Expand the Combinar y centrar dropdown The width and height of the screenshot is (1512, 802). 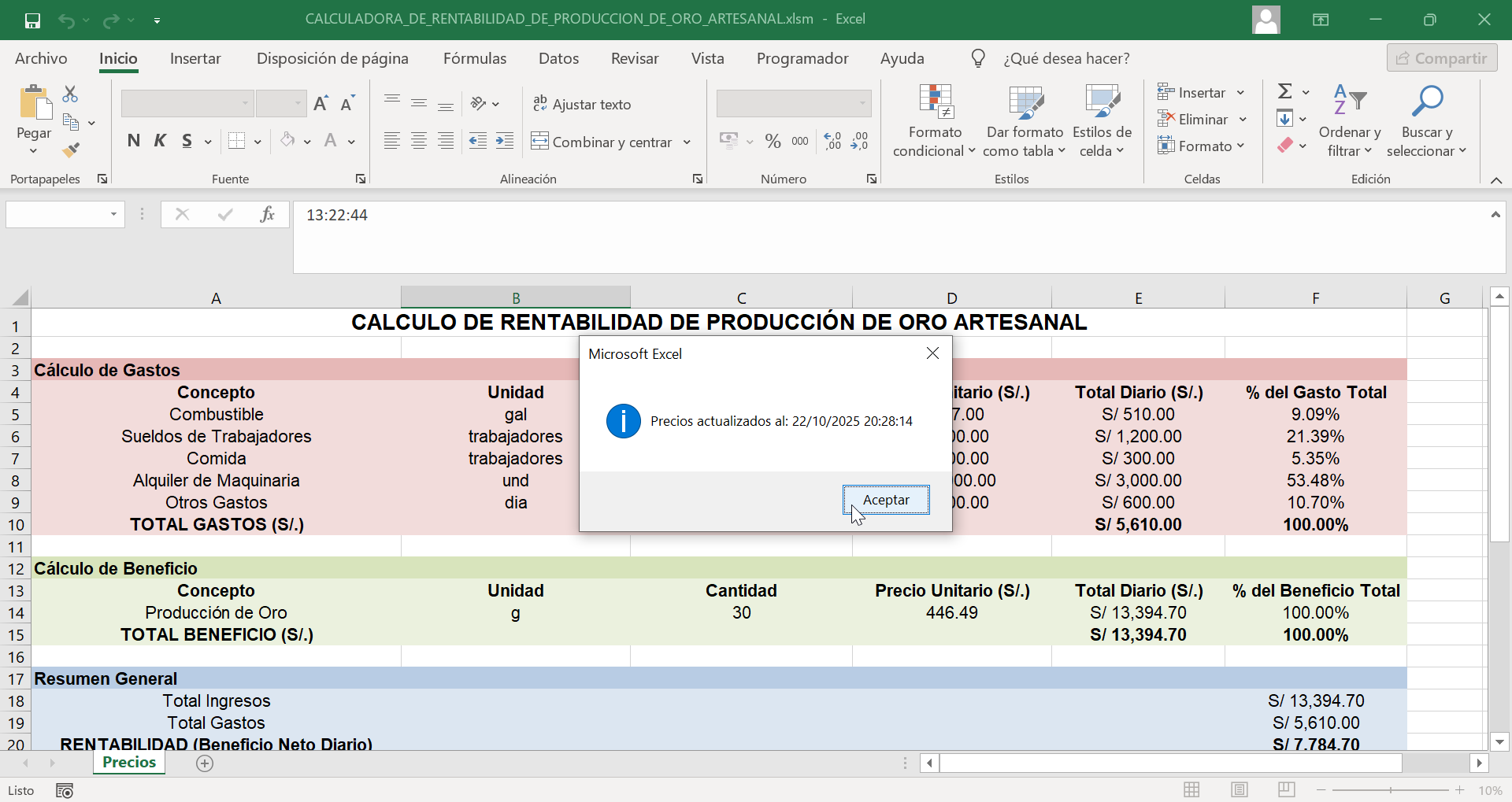coord(687,142)
